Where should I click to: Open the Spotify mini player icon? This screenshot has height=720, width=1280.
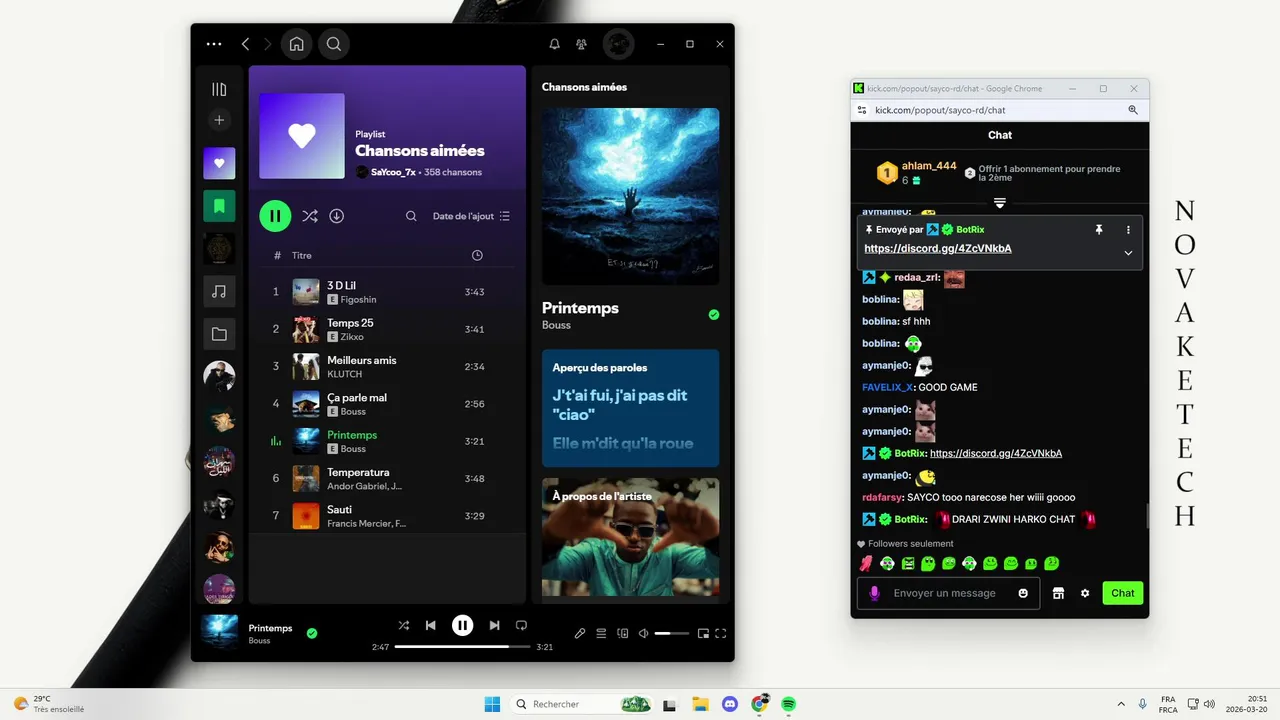point(703,633)
